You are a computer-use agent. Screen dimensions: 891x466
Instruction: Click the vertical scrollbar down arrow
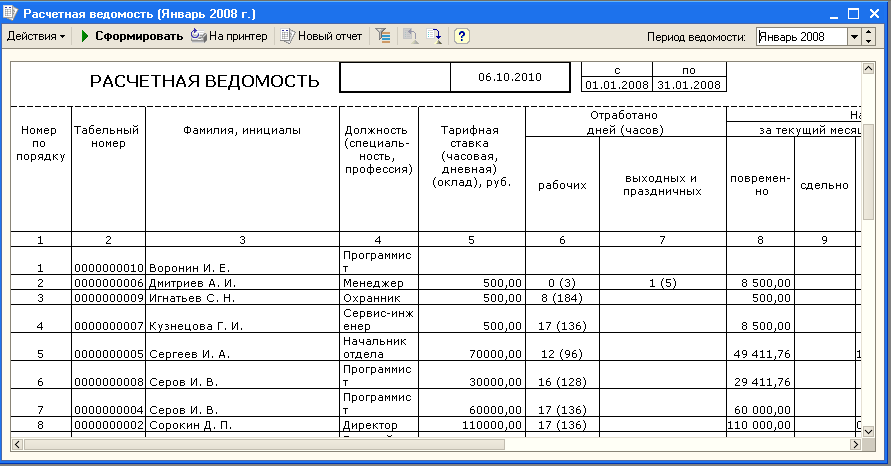(868, 431)
